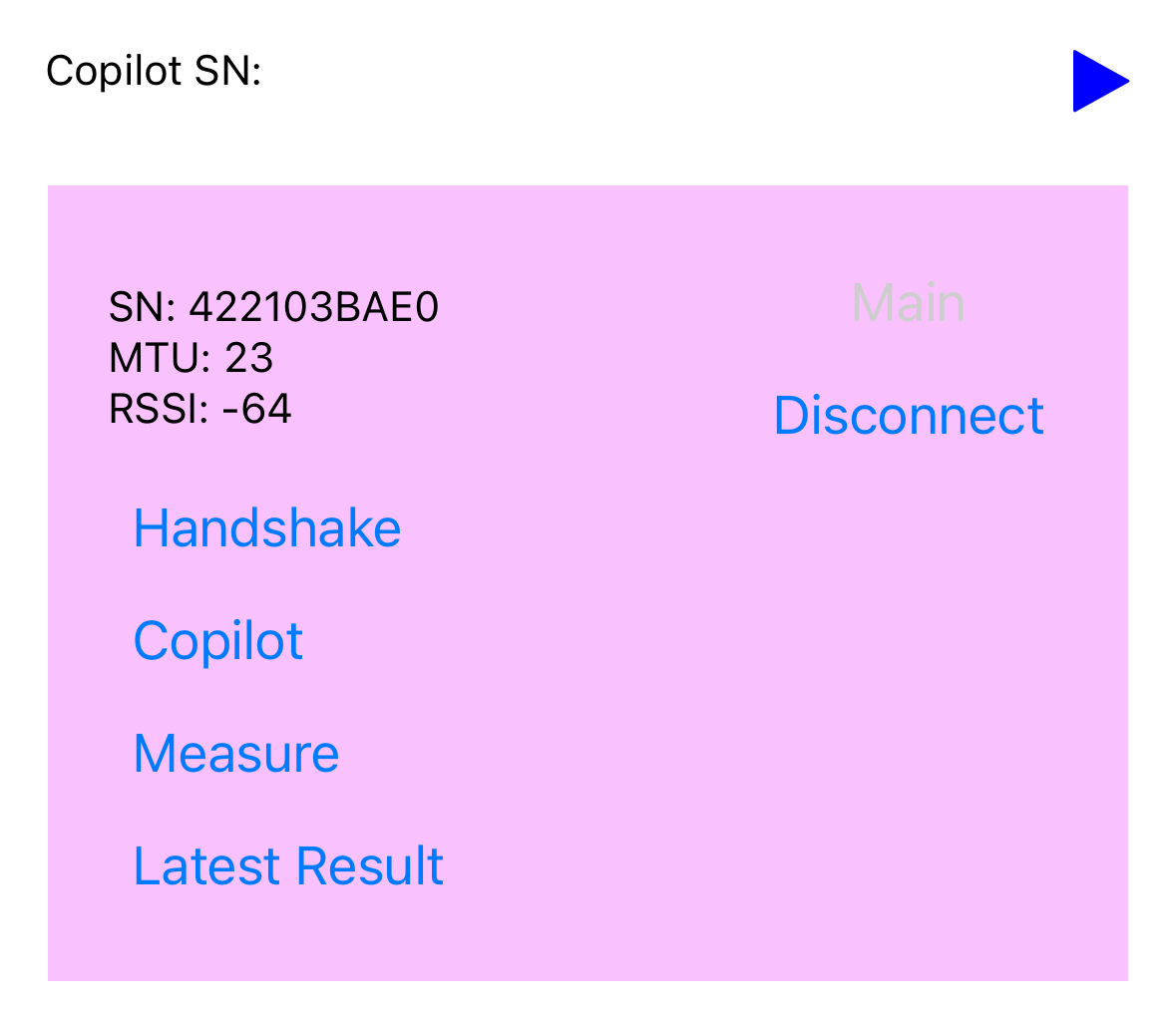View results via Latest Result
Viewport: 1176px width, 1016px height.
click(288, 866)
